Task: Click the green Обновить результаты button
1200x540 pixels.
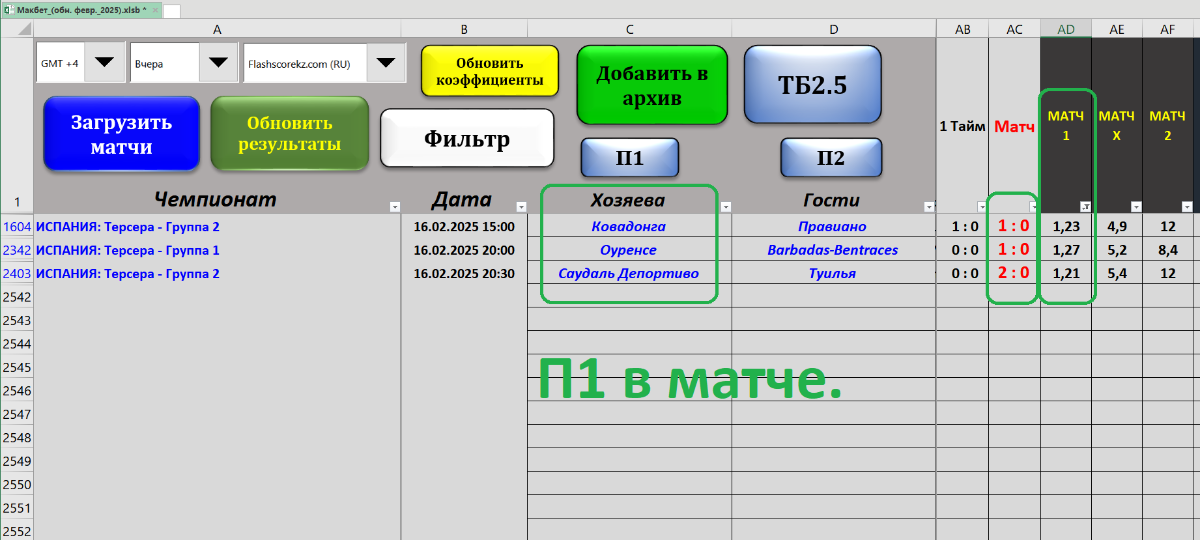Action: pyautogui.click(x=289, y=134)
